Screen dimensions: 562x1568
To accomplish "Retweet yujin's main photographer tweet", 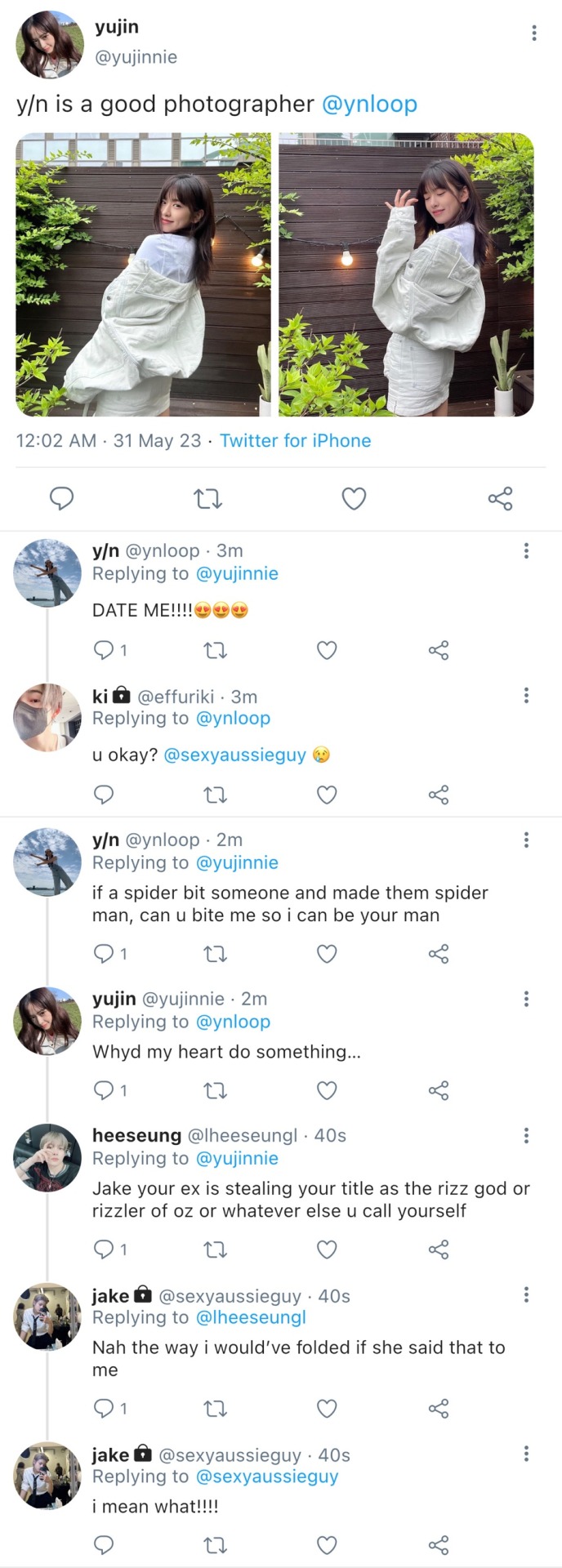I will coord(207,498).
